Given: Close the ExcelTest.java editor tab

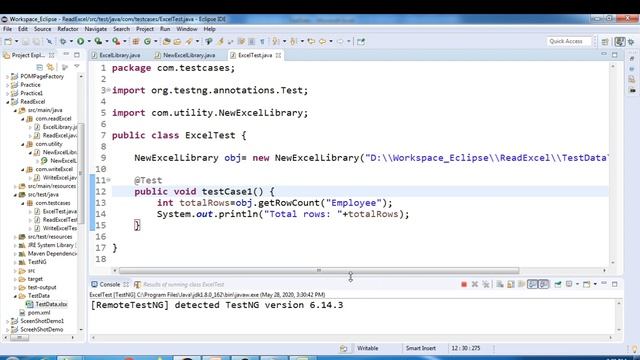Looking at the screenshot, I should pyautogui.click(x=278, y=55).
